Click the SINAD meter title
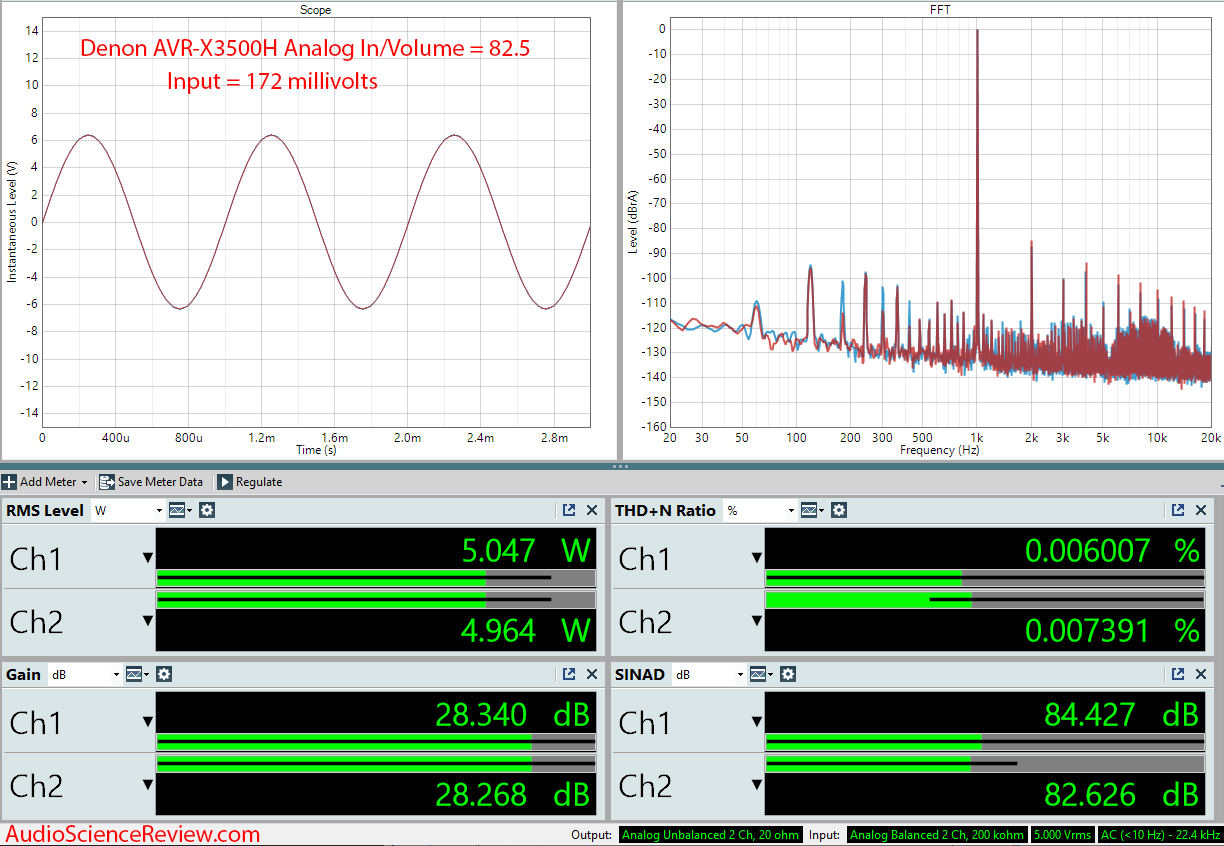 [641, 674]
